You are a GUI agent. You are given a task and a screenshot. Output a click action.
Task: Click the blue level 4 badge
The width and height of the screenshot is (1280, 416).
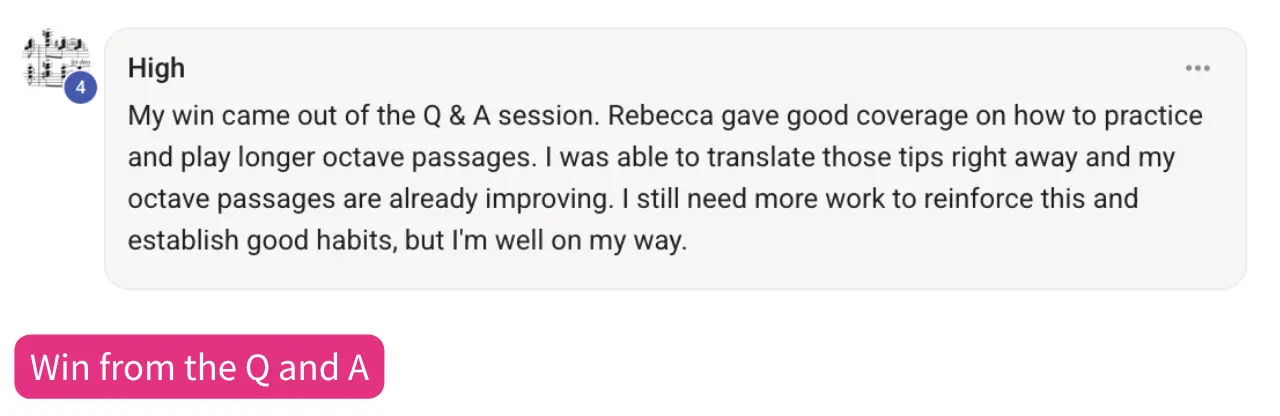(80, 88)
